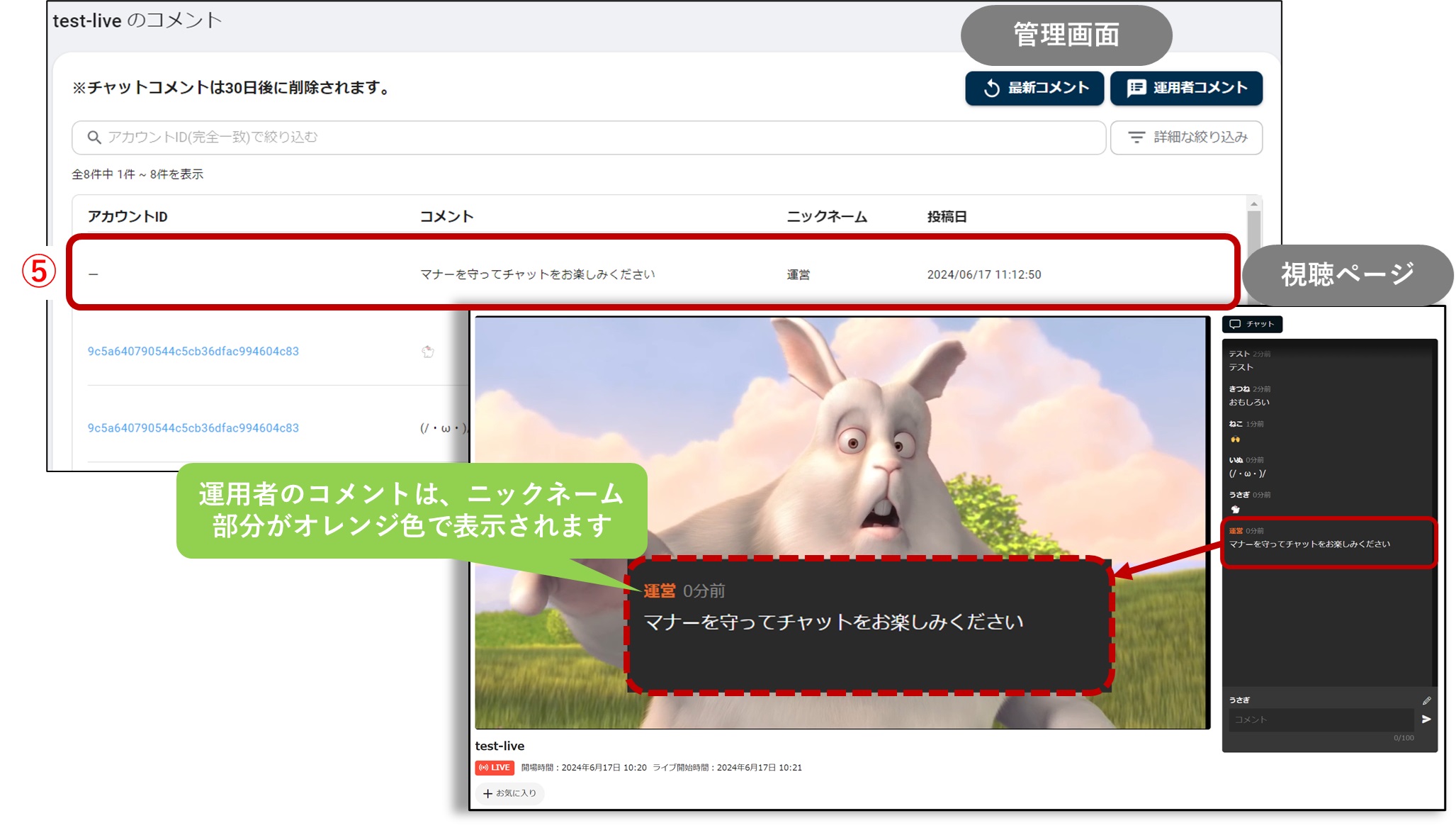
Task: Click the refresh icon on 最新コメント button
Action: 991,88
